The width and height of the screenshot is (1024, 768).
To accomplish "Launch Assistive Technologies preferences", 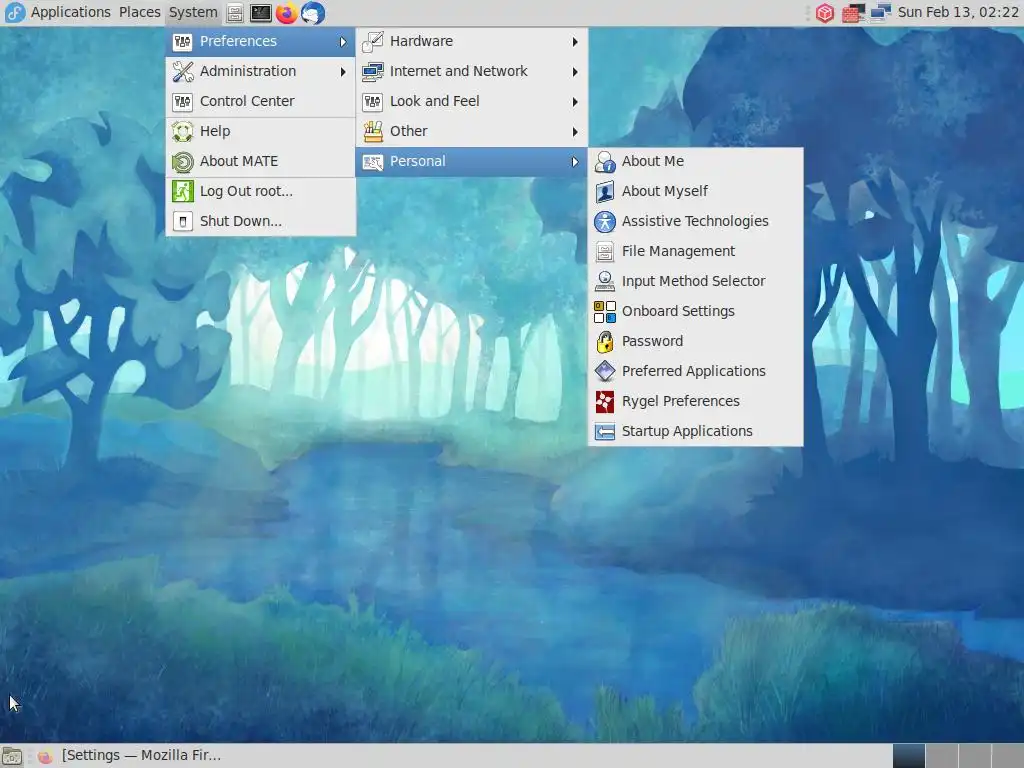I will [x=696, y=221].
